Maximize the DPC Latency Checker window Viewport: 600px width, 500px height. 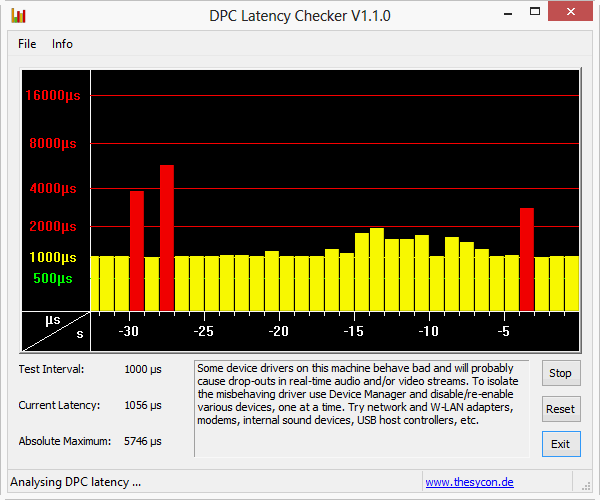click(535, 12)
